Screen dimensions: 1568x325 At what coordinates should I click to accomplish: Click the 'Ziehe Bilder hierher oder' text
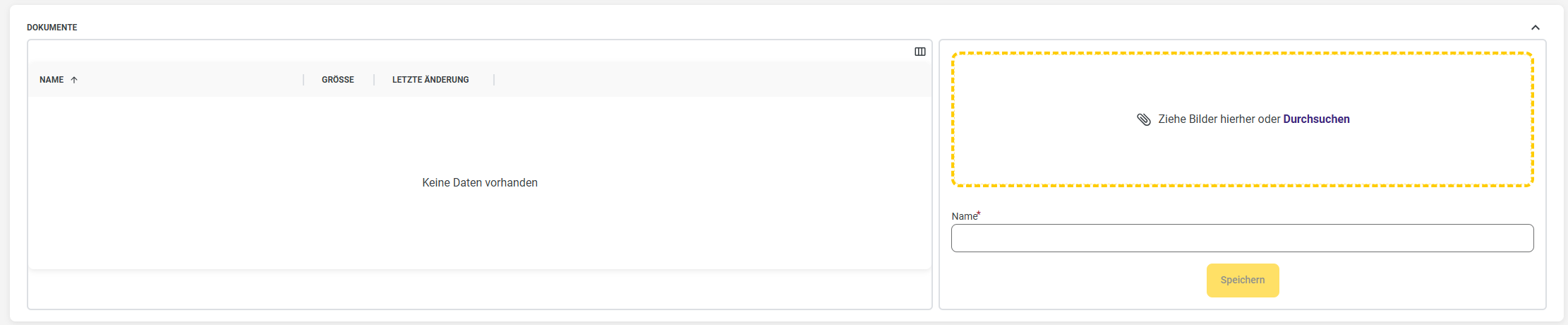point(1219,119)
